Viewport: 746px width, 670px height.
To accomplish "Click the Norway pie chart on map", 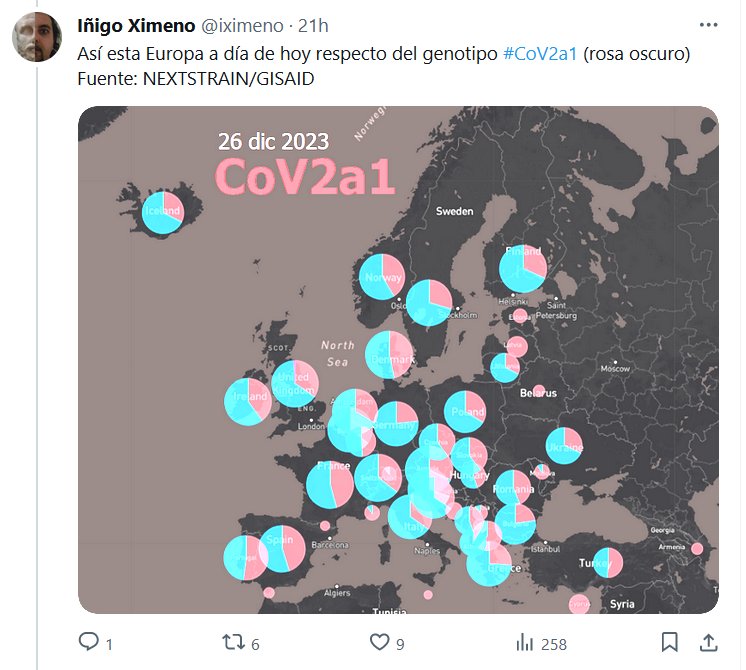I will point(382,278).
